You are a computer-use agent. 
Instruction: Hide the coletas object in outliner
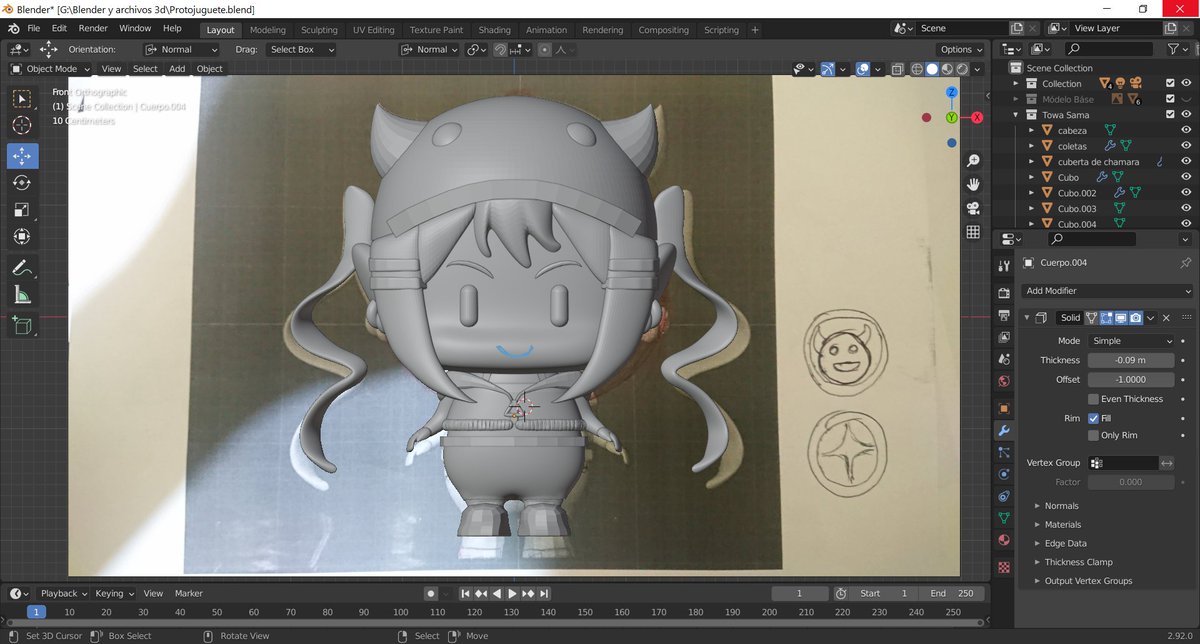pyautogui.click(x=1186, y=146)
